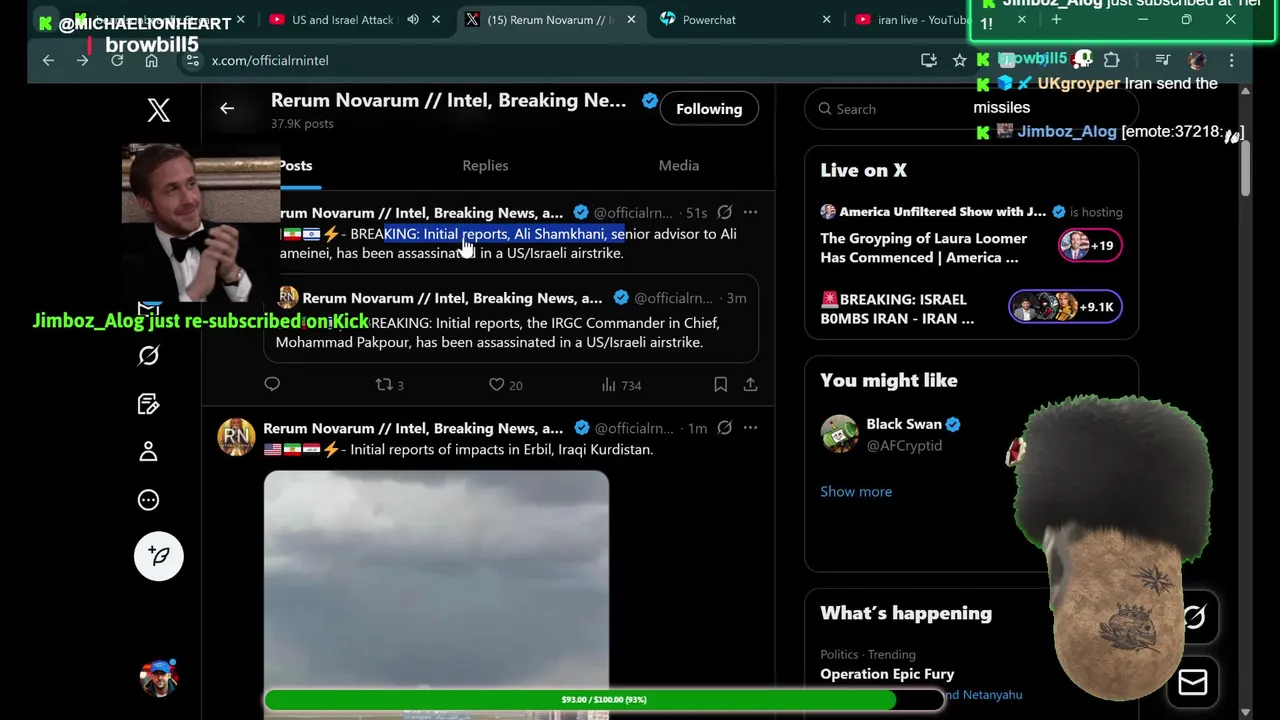Open Operation Epic Fury trend
Viewport: 1280px width, 720px height.
(887, 674)
